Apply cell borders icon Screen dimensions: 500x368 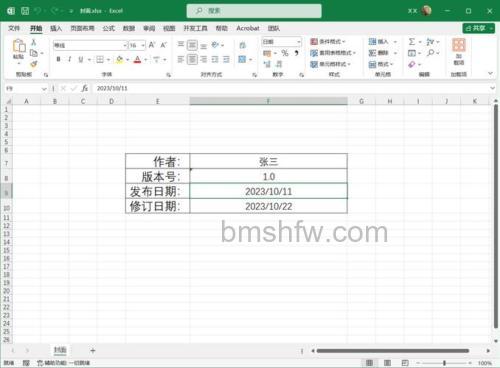(100, 60)
